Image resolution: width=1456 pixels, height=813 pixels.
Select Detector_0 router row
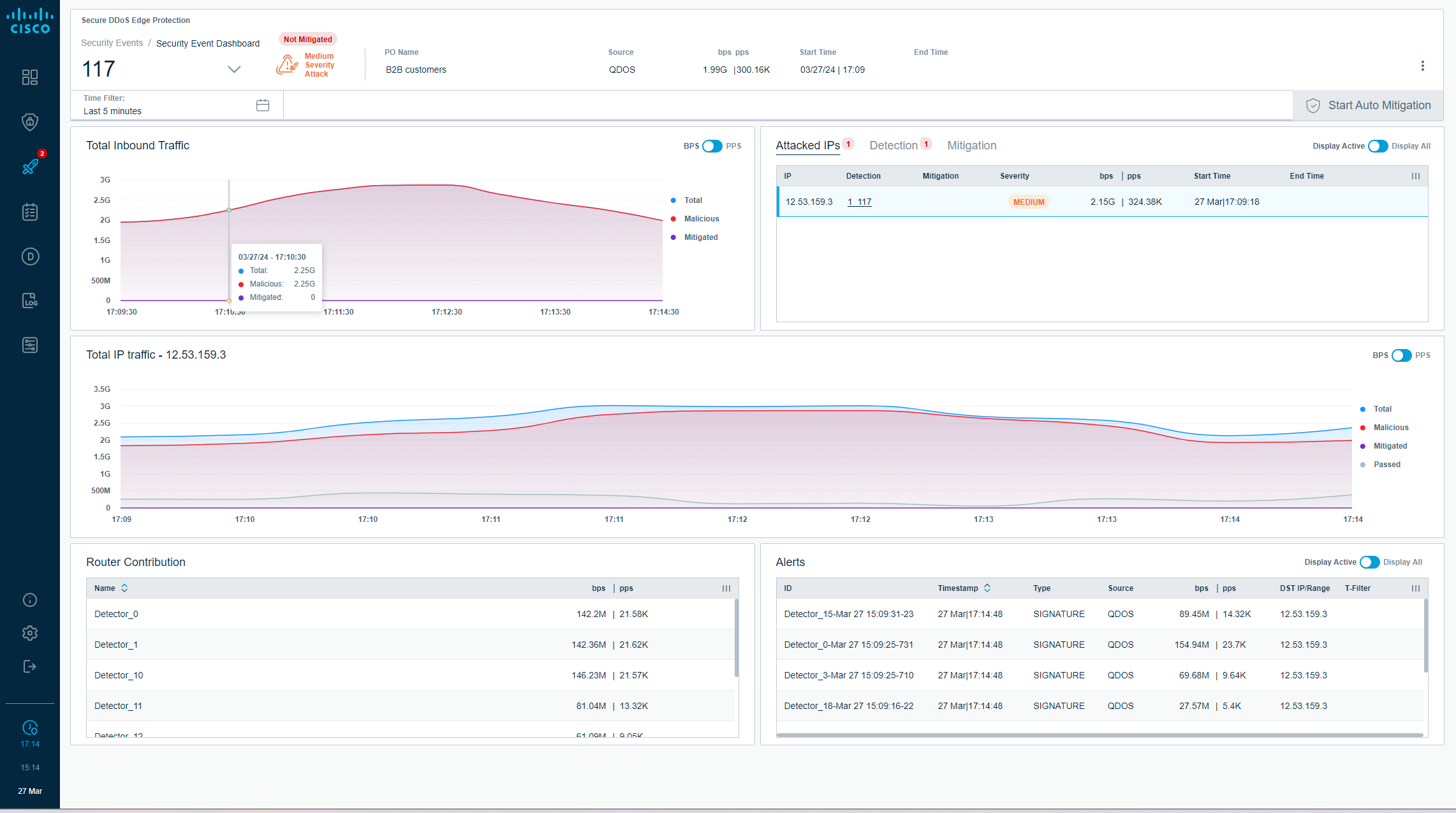tap(411, 614)
